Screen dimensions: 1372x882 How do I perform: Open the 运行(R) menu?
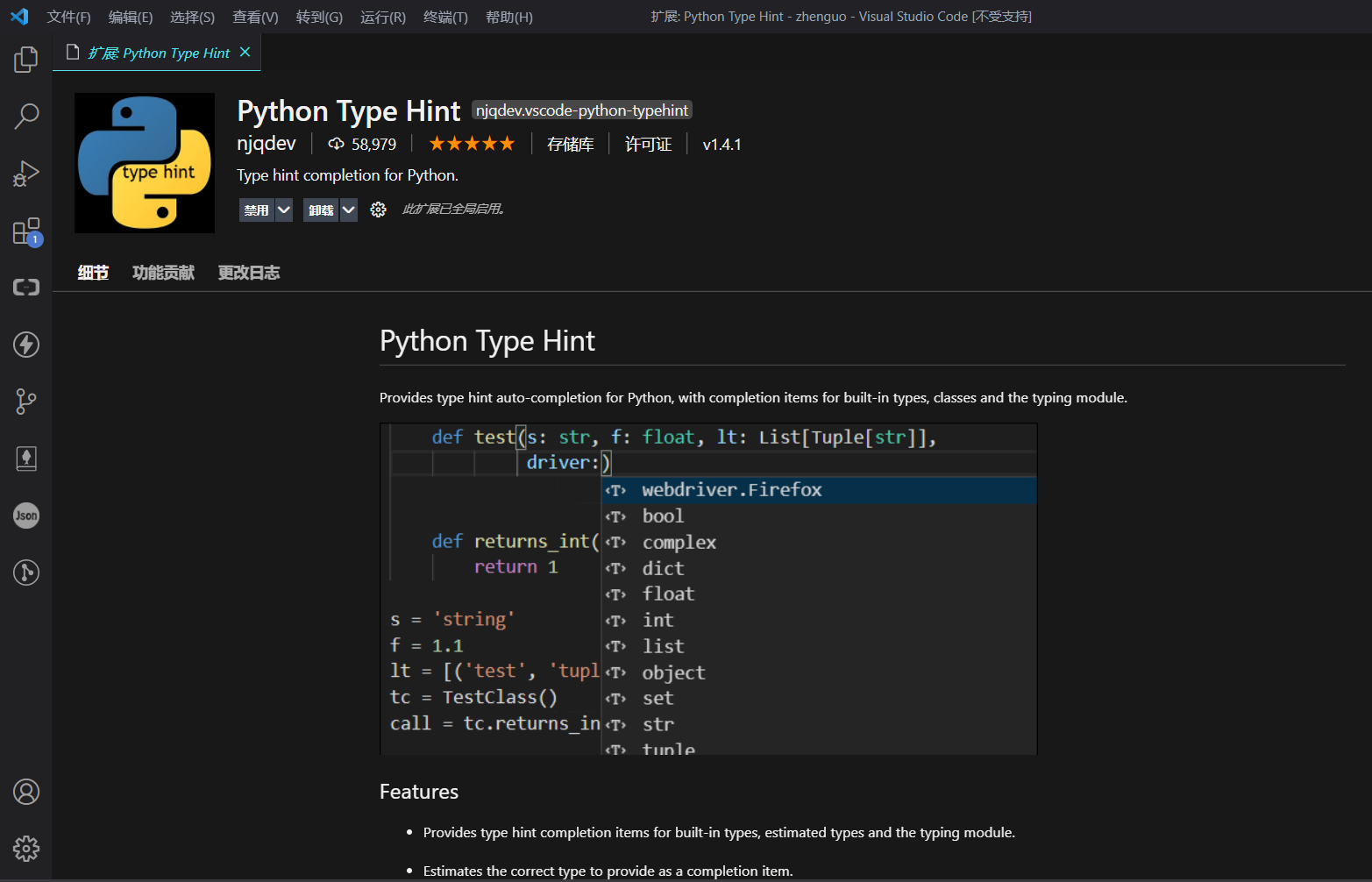(x=383, y=17)
